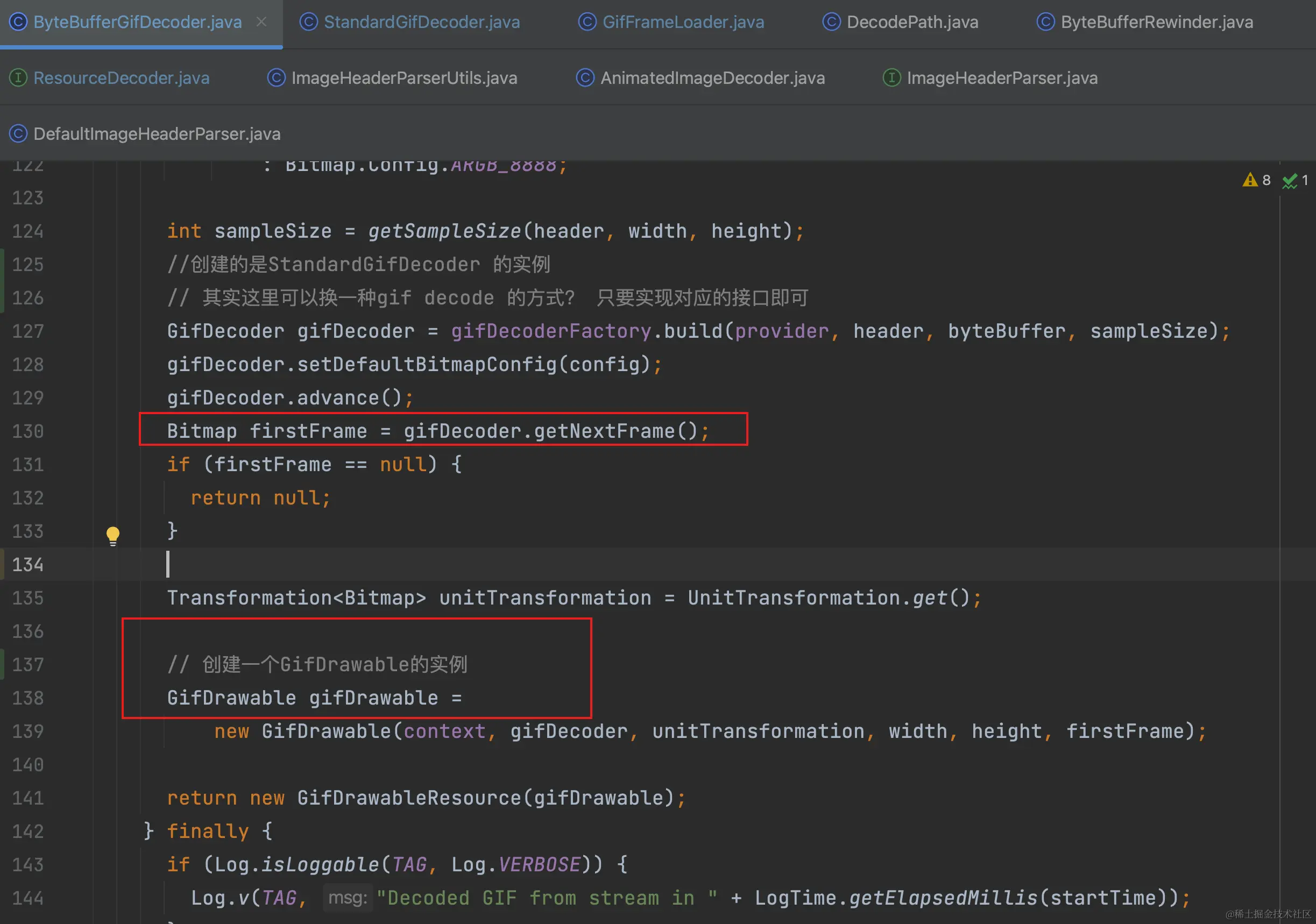Switch to the StandardGifDecoder.java tab
The width and height of the screenshot is (1316, 924).
coord(421,22)
